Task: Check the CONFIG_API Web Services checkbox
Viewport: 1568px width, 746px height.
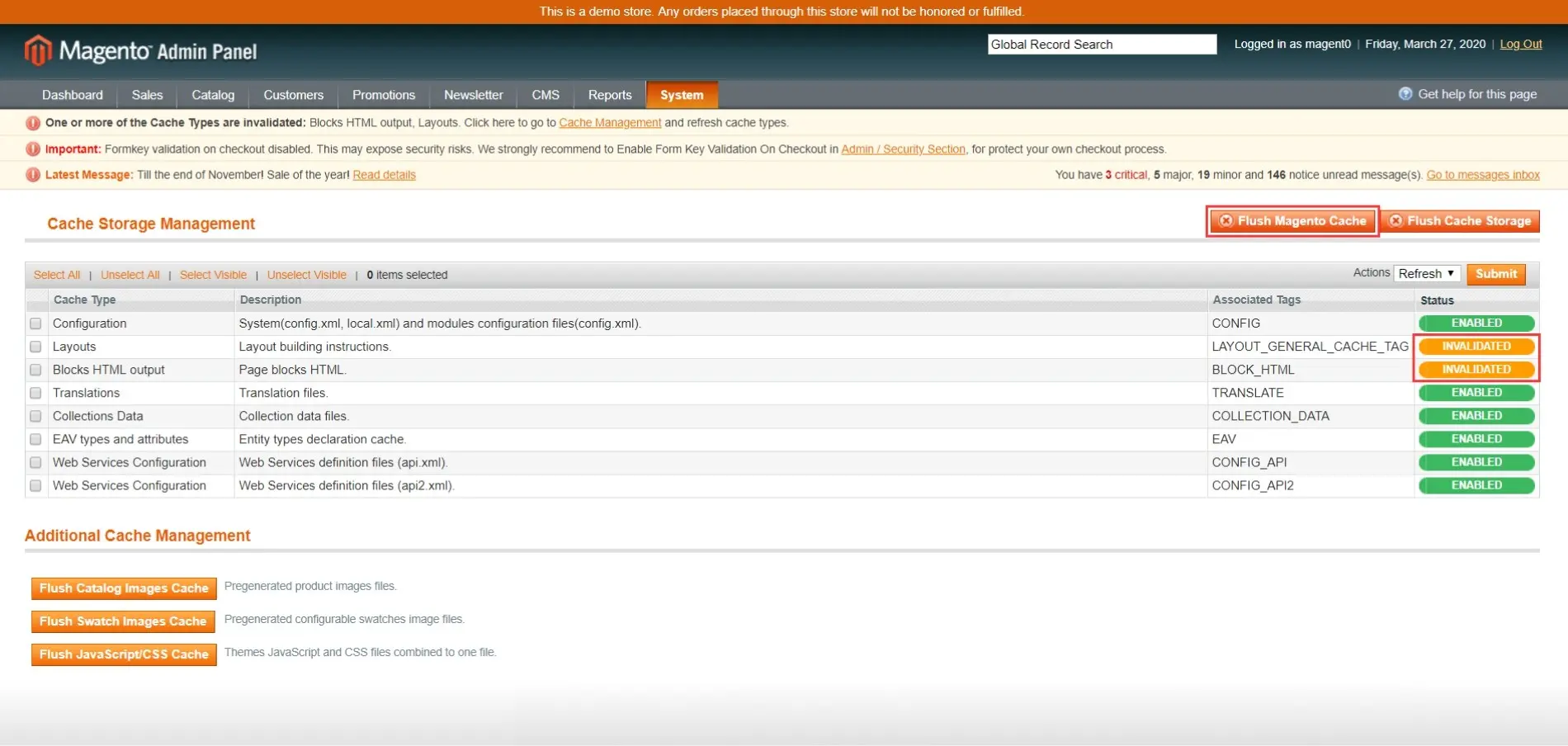Action: coord(35,462)
